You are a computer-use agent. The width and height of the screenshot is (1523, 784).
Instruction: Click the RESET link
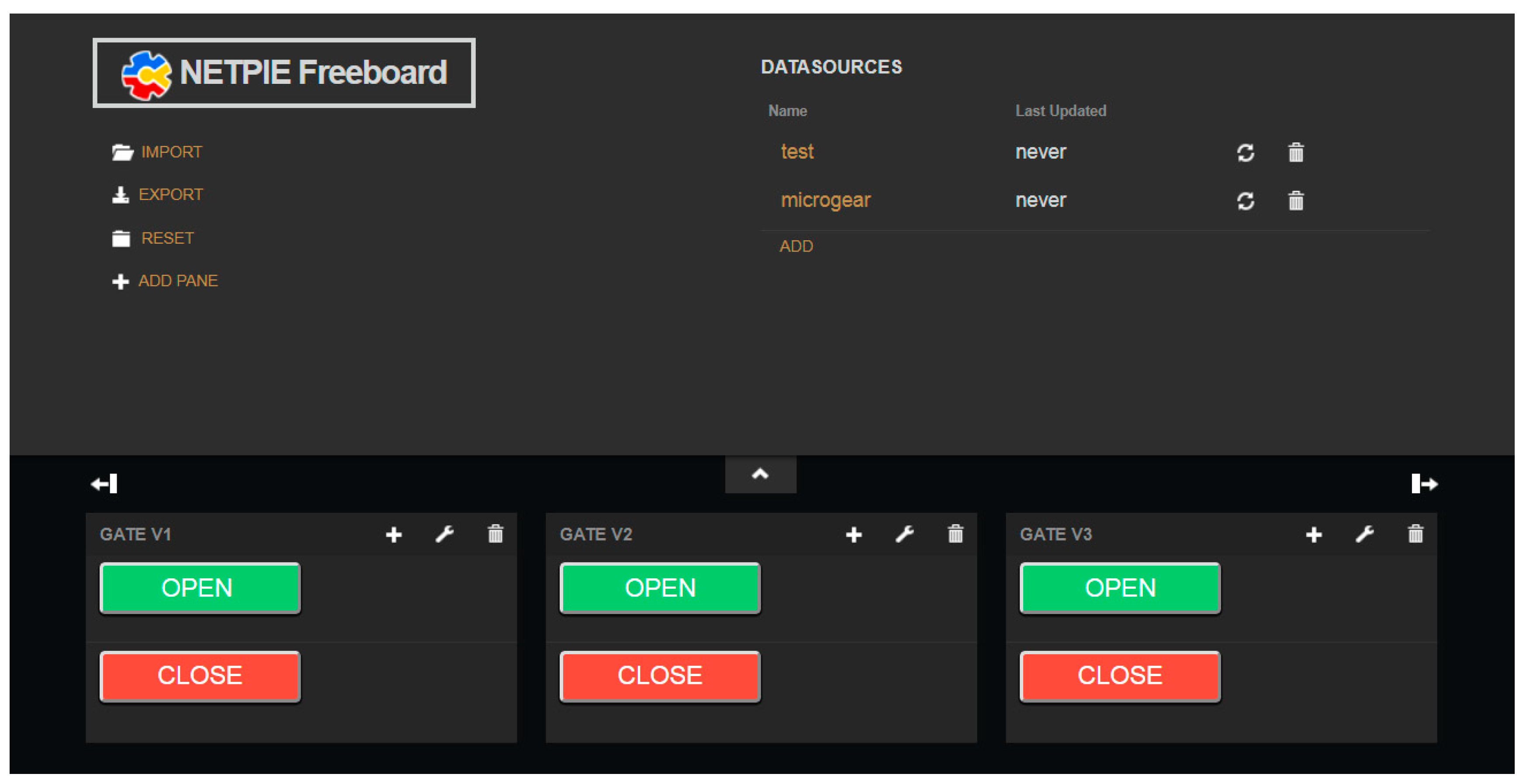pos(167,238)
